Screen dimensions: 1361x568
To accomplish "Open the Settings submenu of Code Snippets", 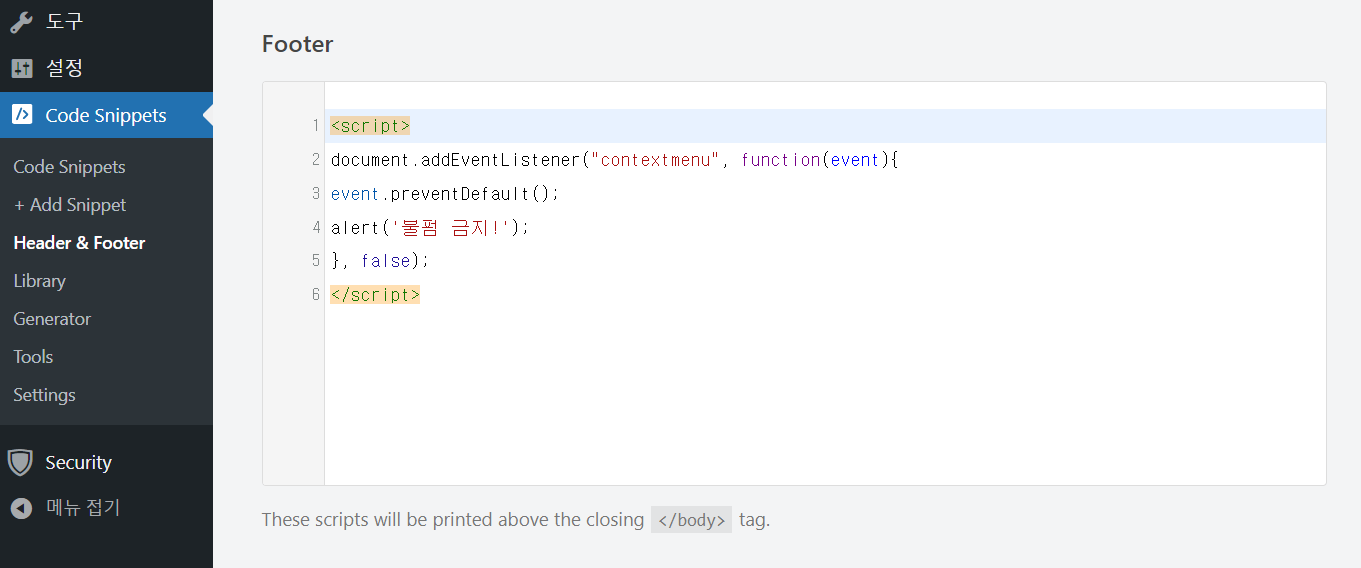I will tap(44, 395).
